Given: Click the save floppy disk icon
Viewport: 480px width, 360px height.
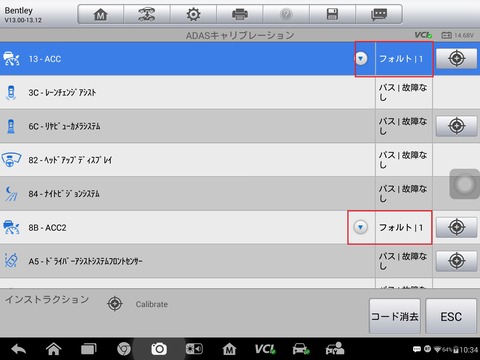Looking at the screenshot, I should 332,14.
